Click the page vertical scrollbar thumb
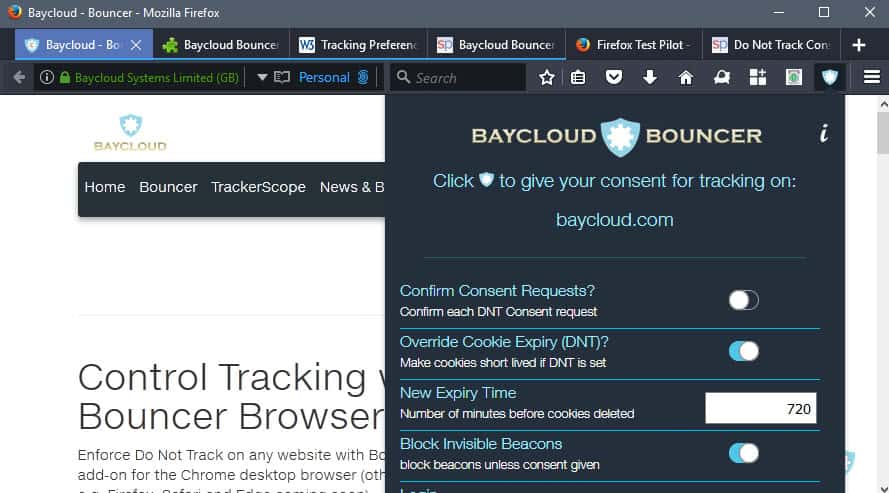Image resolution: width=889 pixels, height=493 pixels. pyautogui.click(x=883, y=133)
